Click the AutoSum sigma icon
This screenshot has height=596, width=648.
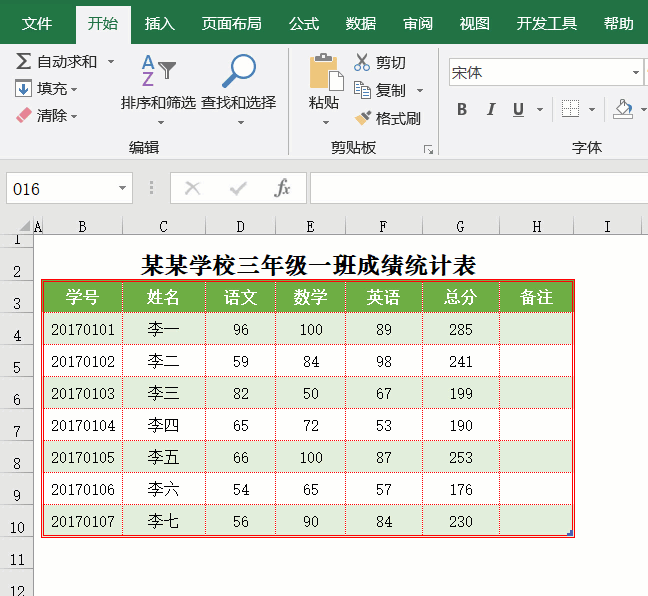click(23, 61)
